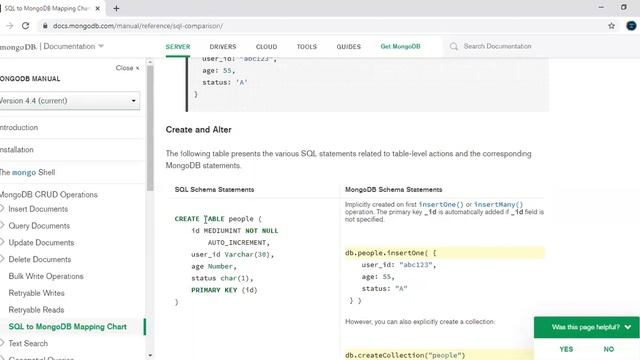640x360 pixels.
Task: Click the forward navigation arrow
Action: coord(9,26)
